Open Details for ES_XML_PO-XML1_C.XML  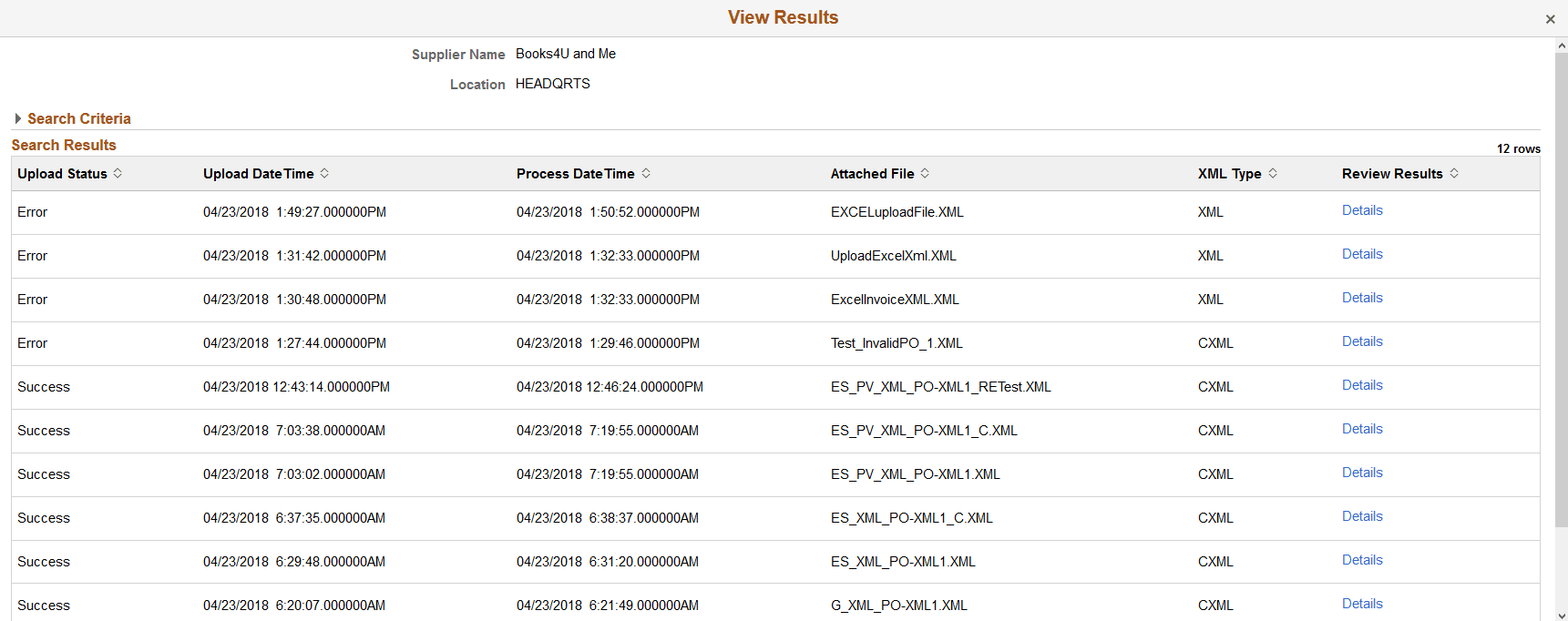[x=1362, y=516]
